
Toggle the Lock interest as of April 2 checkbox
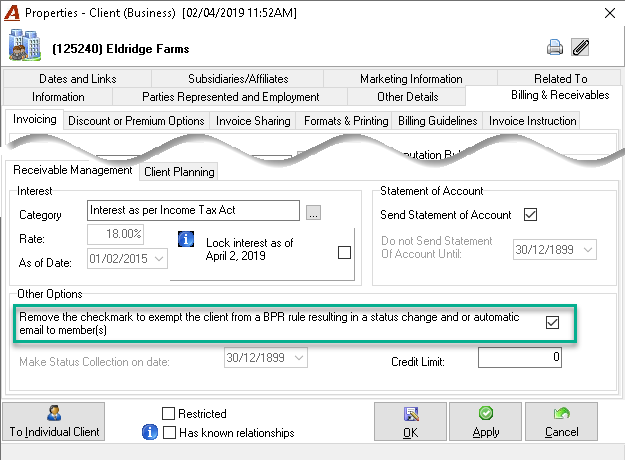click(x=344, y=252)
